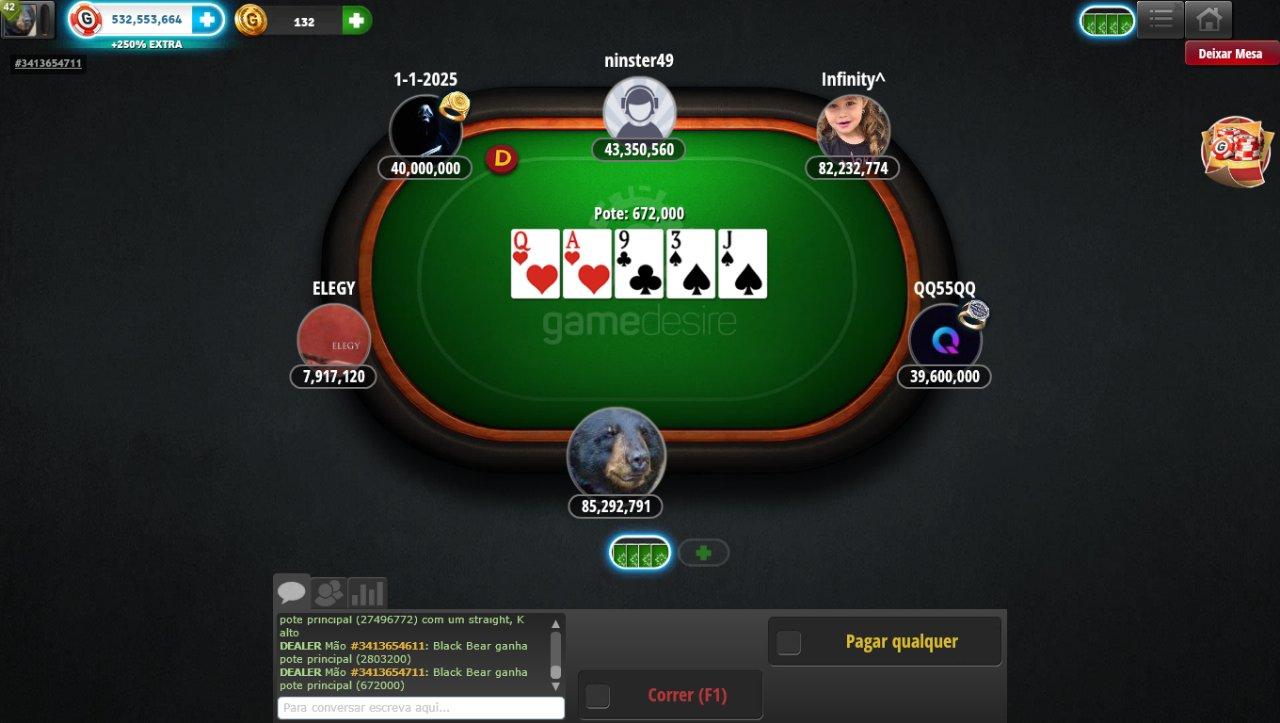Screen dimensions: 1280x723
Task: Open the statistics bar-chart tab
Action: [367, 594]
